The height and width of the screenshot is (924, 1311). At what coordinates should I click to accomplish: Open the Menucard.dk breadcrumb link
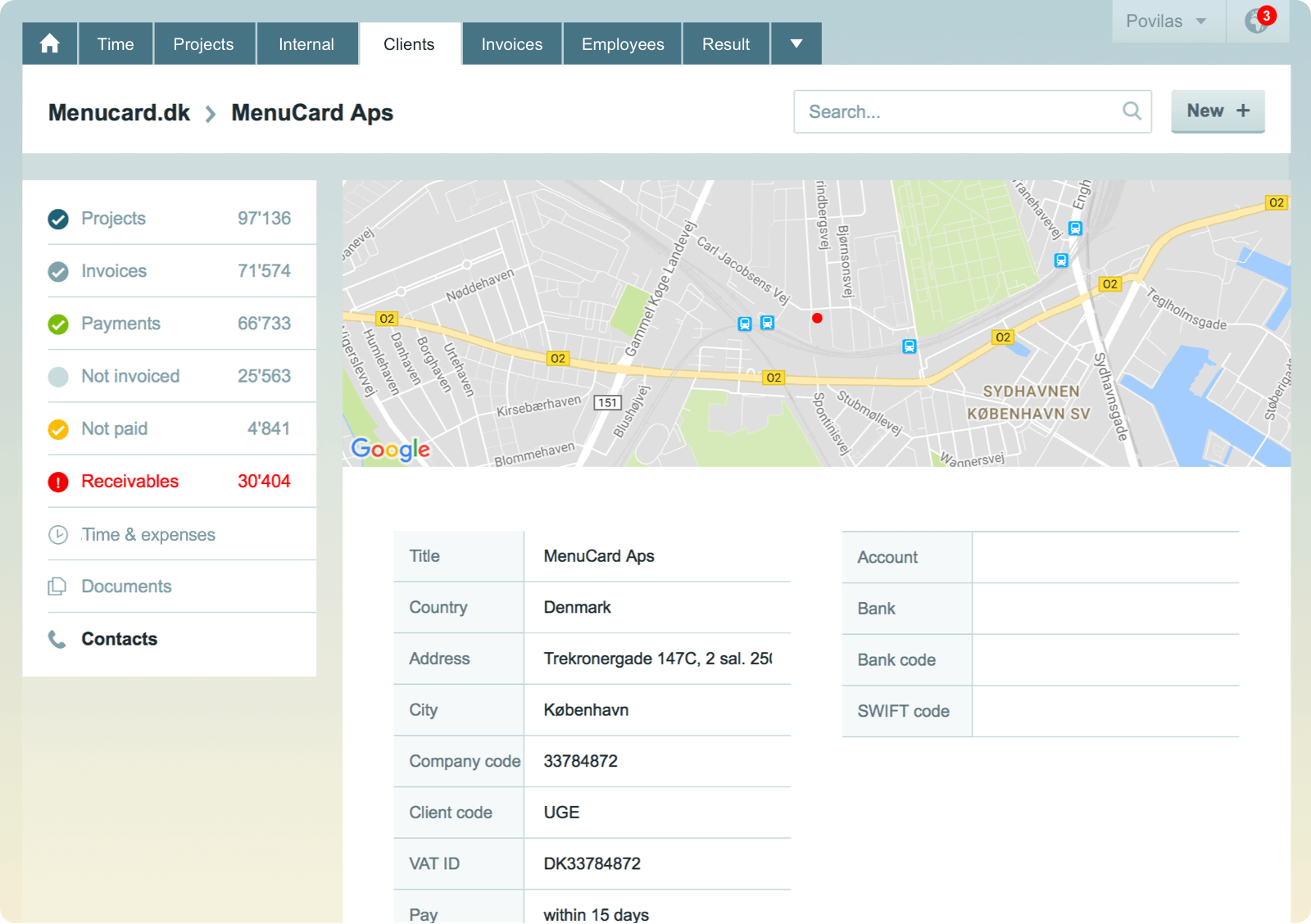(119, 113)
